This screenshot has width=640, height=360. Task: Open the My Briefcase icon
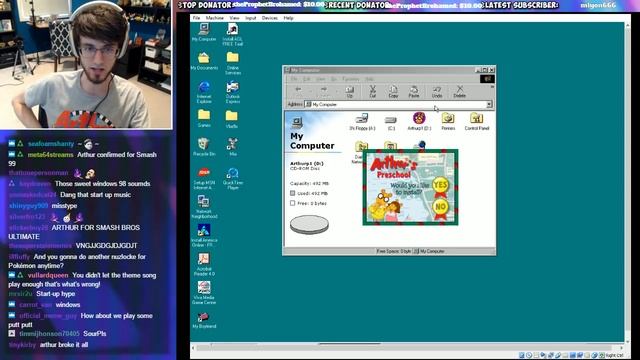pos(204,320)
